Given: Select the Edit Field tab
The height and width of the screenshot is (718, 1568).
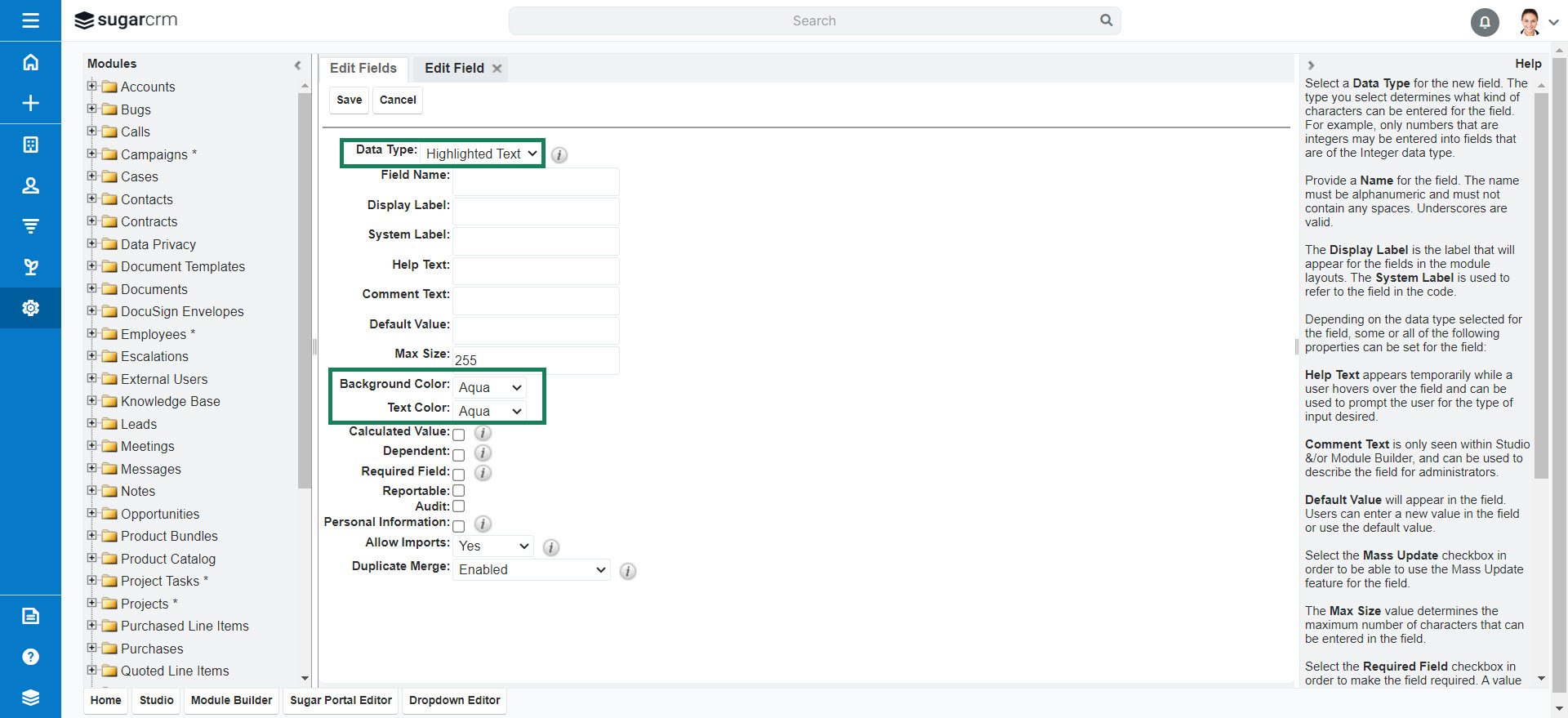Looking at the screenshot, I should 454,69.
